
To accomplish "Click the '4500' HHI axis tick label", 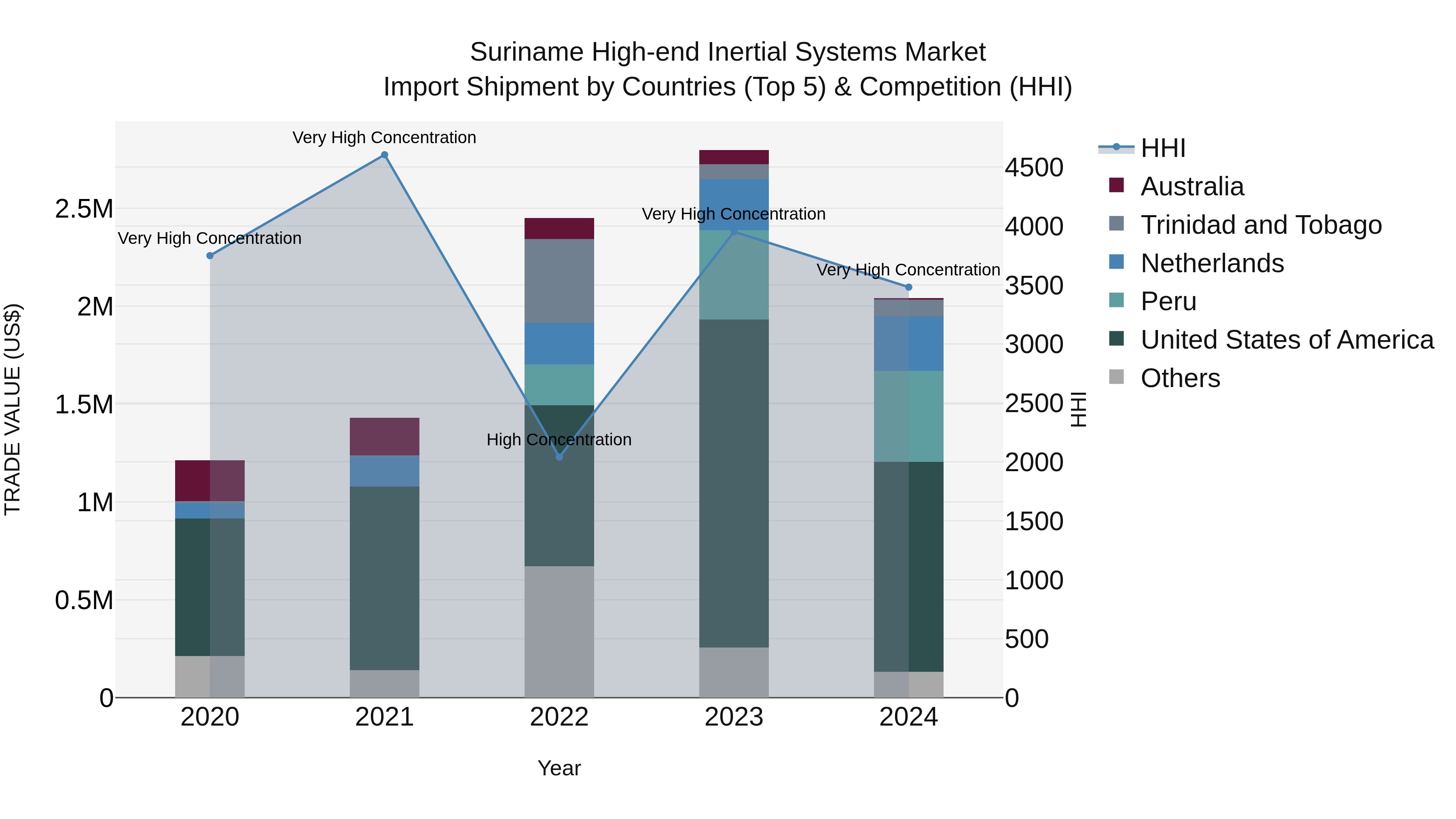I will [x=1034, y=167].
